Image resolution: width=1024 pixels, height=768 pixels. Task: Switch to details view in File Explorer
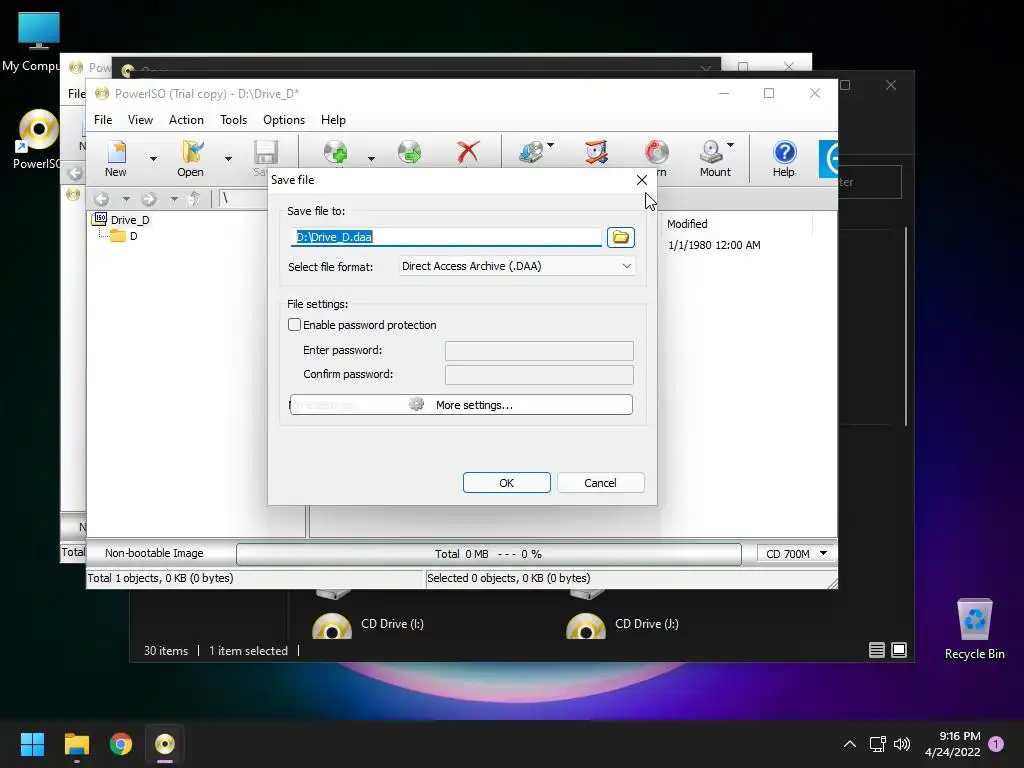tap(876, 650)
